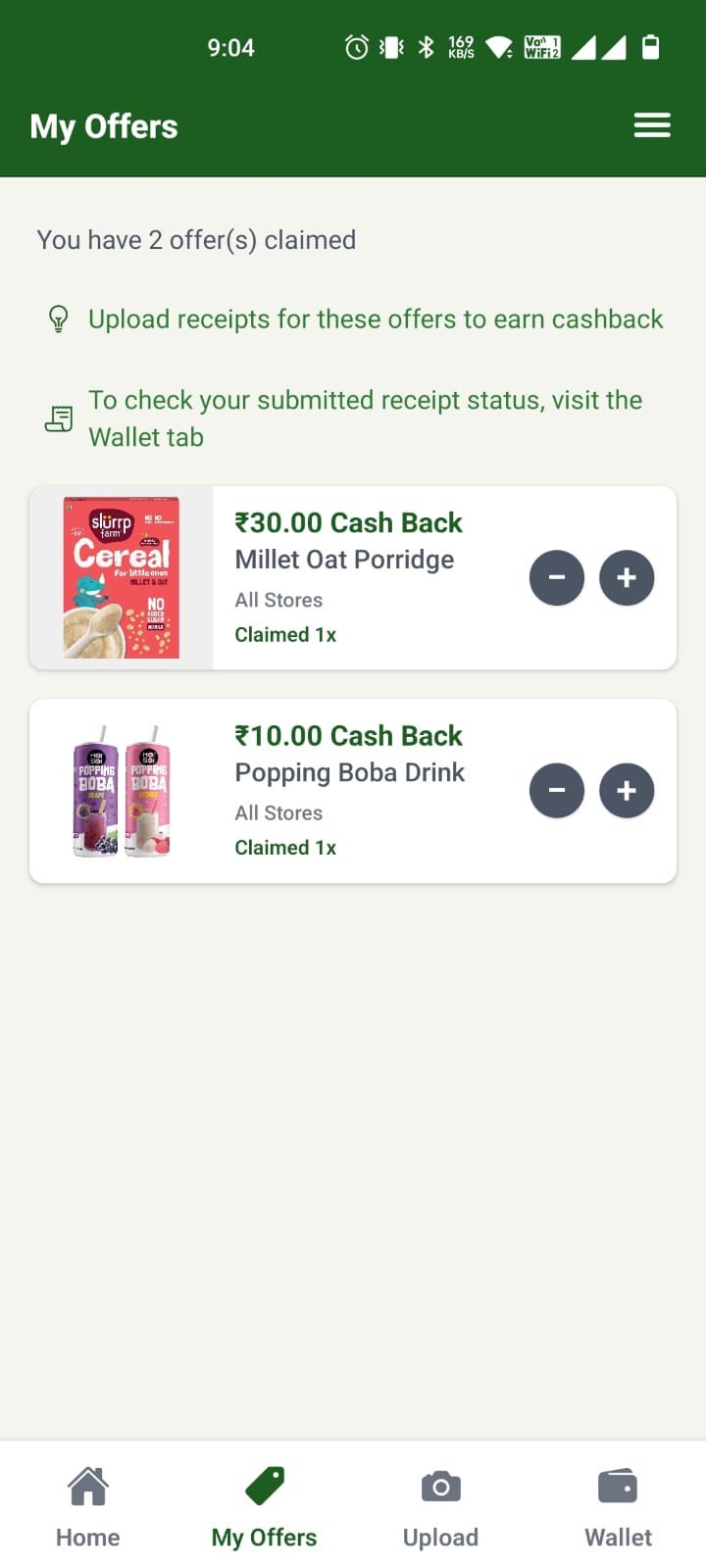Open the ₹10.00 Cash Back offer

tap(348, 736)
